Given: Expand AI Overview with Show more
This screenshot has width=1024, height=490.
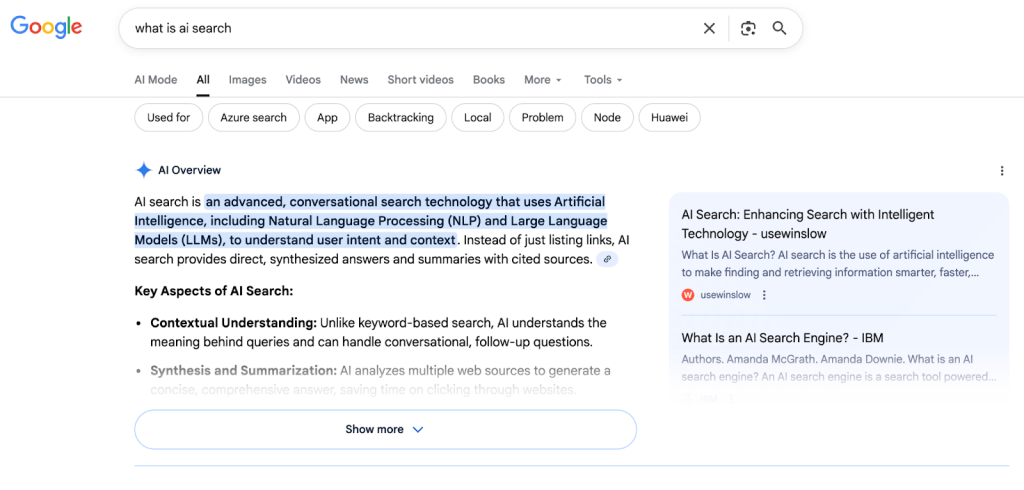Looking at the screenshot, I should (385, 429).
